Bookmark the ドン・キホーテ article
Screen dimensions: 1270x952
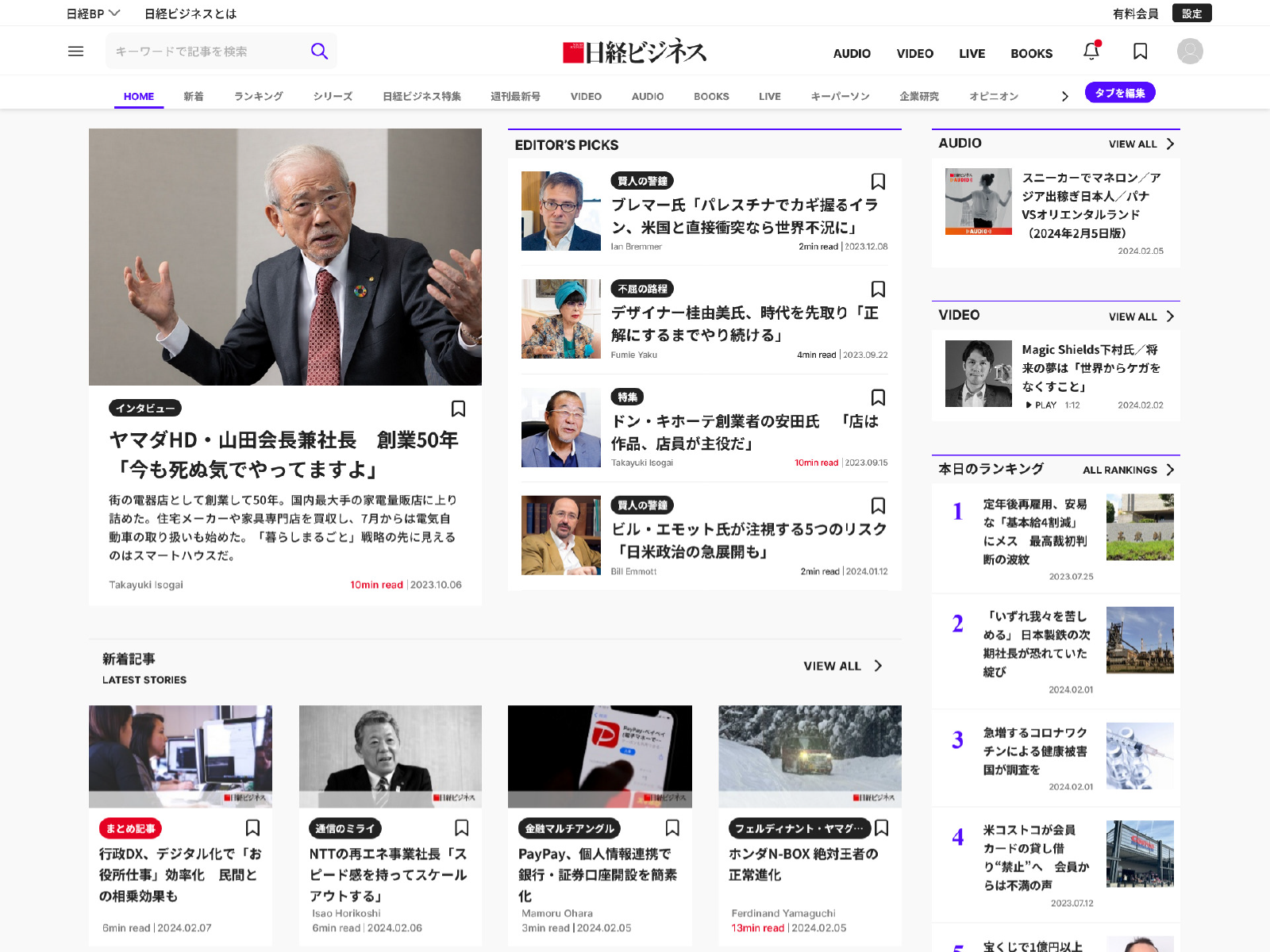coord(878,397)
